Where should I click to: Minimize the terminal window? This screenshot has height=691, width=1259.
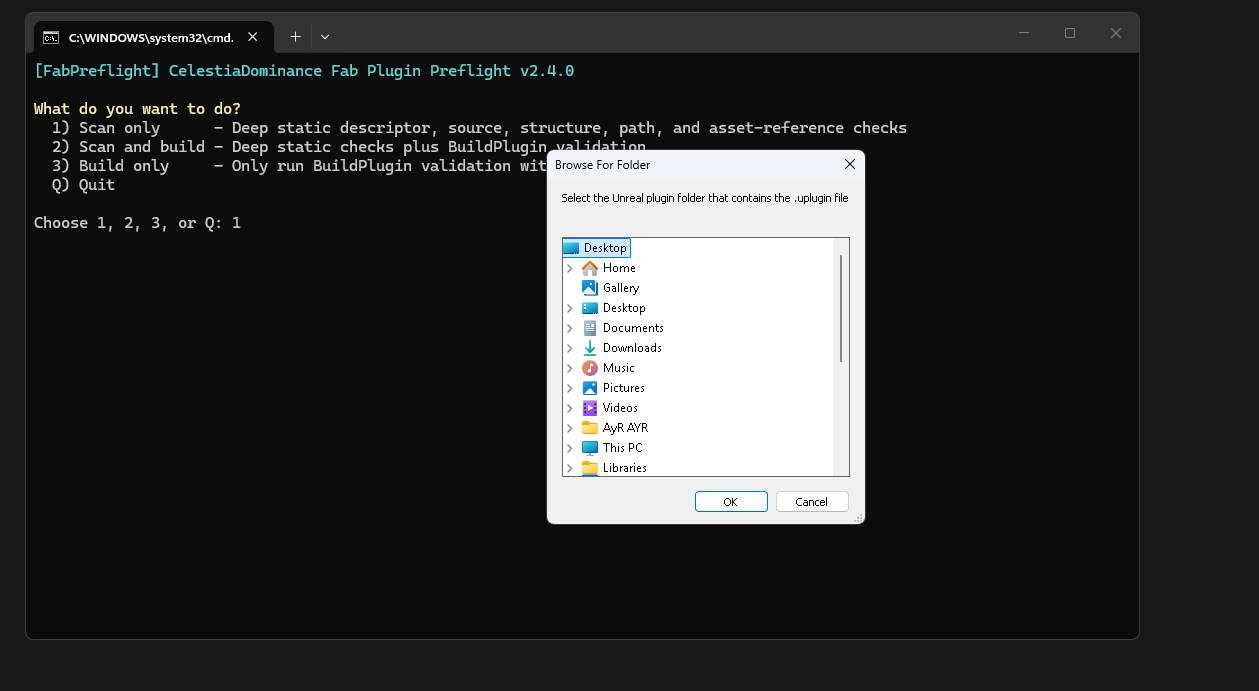(1024, 33)
